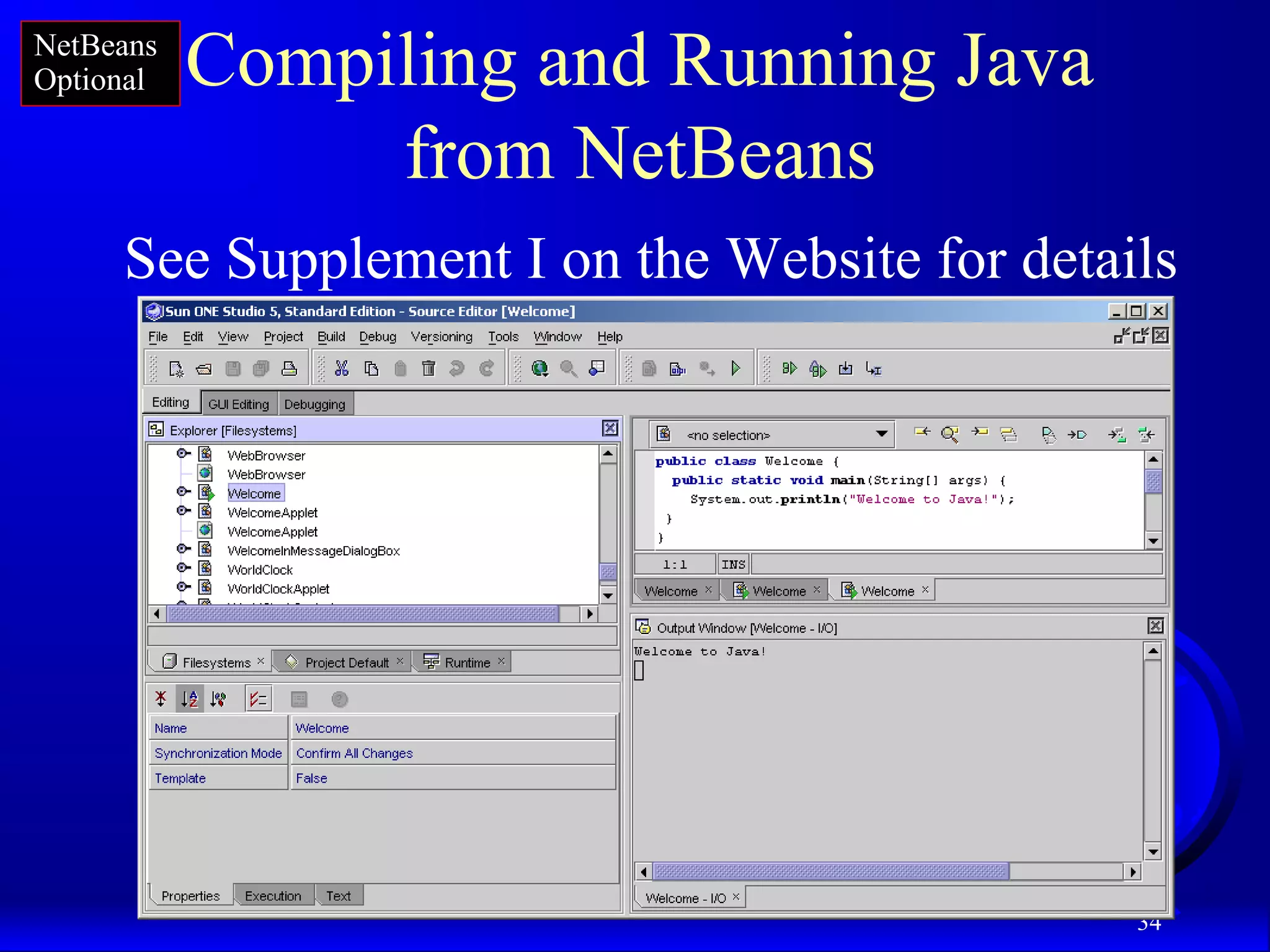This screenshot has height=952, width=1270.
Task: Click output window horizontal scrollbar thumb
Action: click(x=831, y=872)
